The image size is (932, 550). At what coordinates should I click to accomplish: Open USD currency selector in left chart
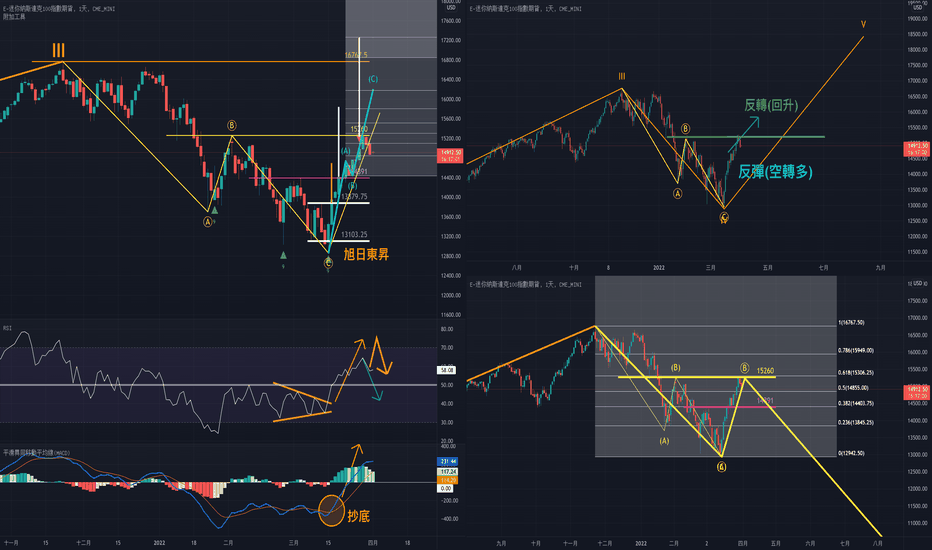coord(451,7)
